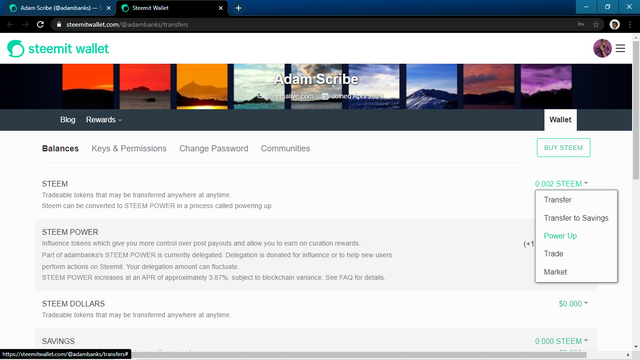Viewport: 640px width, 360px height.
Task: Open Chrome profile avatar icon
Action: tap(614, 24)
